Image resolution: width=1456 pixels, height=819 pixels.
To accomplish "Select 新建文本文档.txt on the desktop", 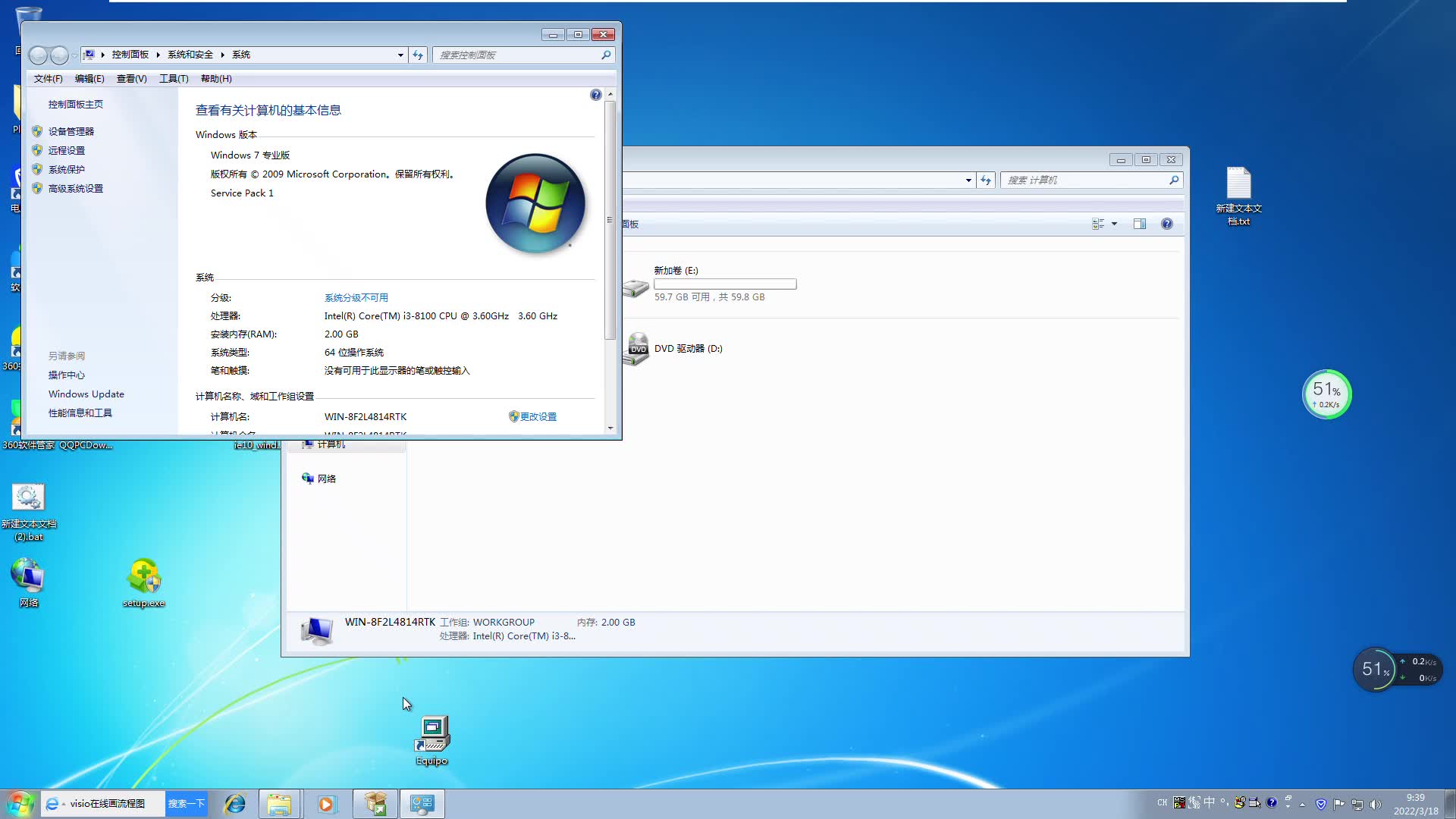I will (x=1239, y=196).
